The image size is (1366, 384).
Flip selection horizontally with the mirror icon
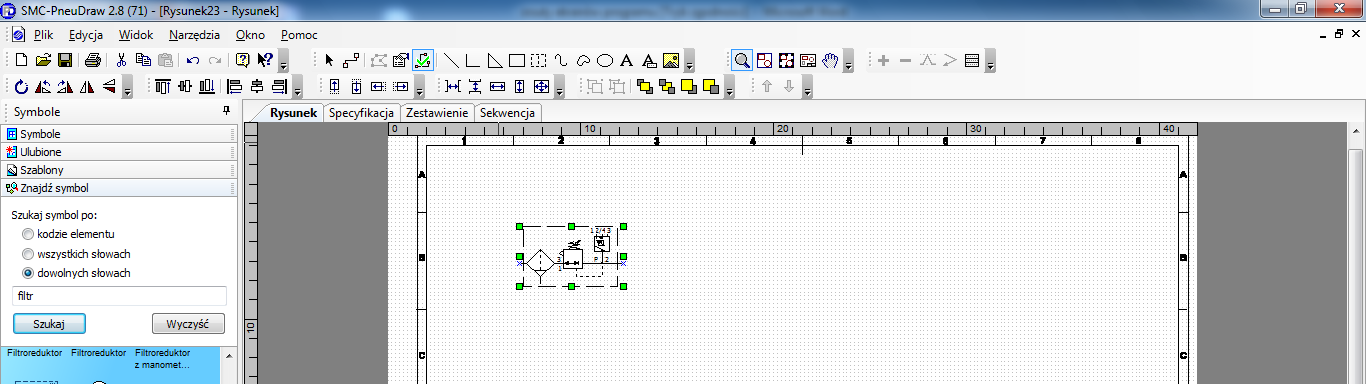click(x=87, y=86)
